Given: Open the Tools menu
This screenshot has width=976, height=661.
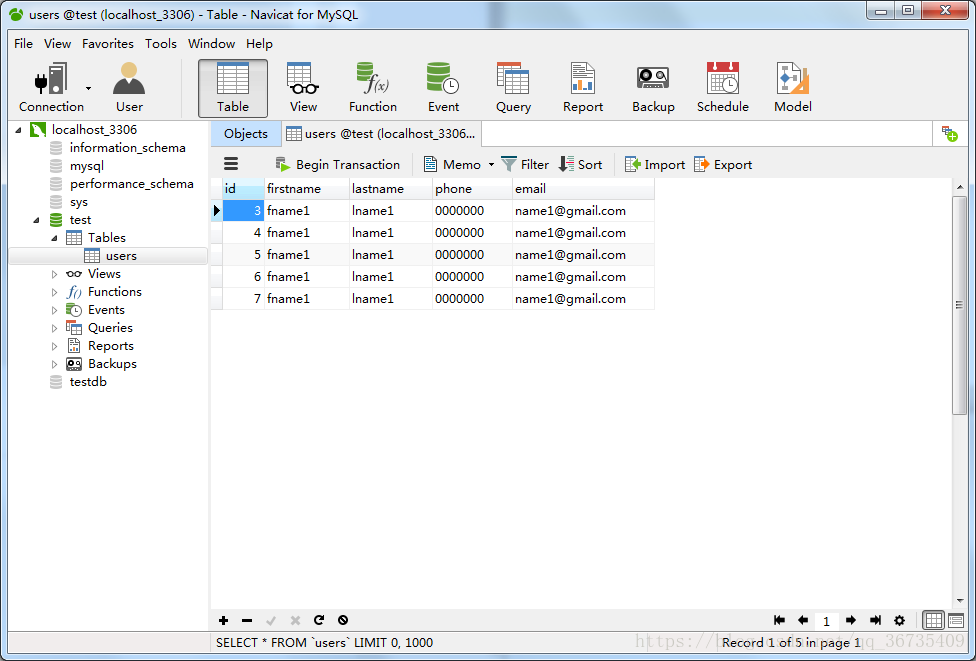Looking at the screenshot, I should point(161,44).
